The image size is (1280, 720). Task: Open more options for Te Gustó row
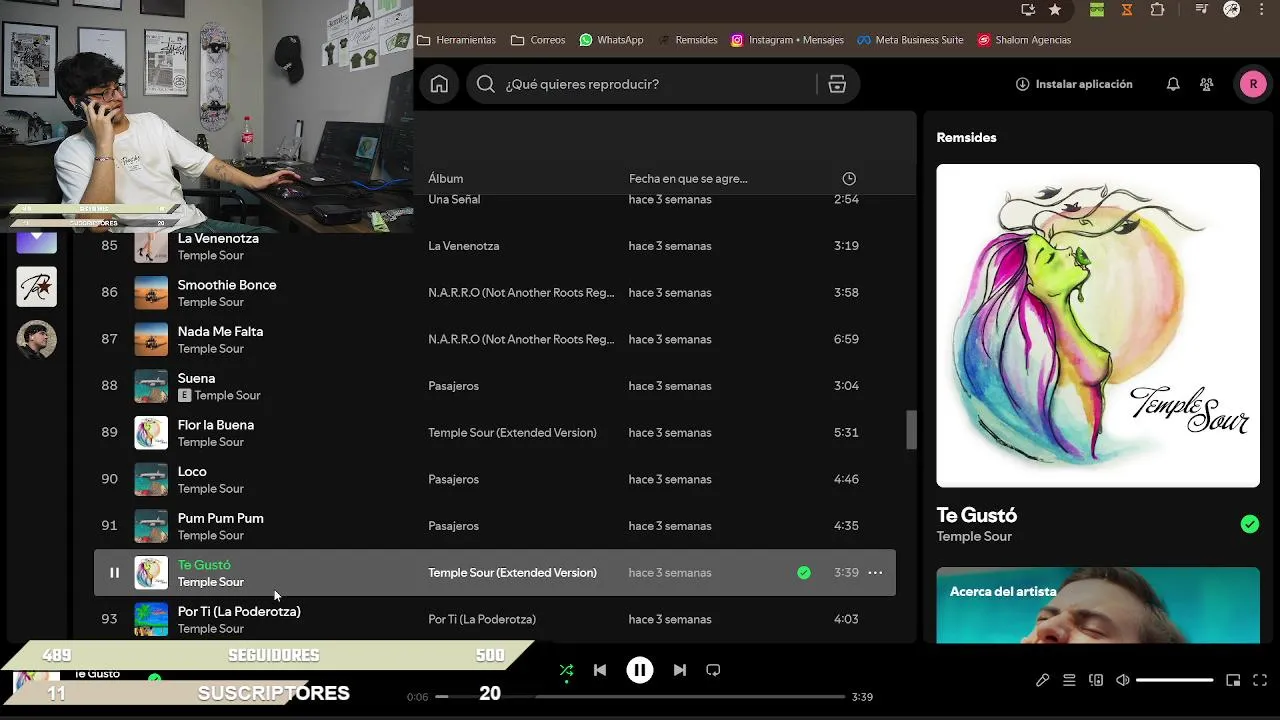coord(875,573)
